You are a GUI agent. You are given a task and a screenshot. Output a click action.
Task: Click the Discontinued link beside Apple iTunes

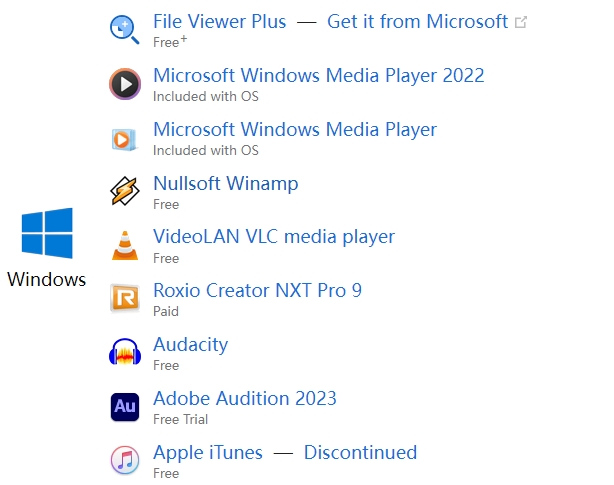coord(361,453)
